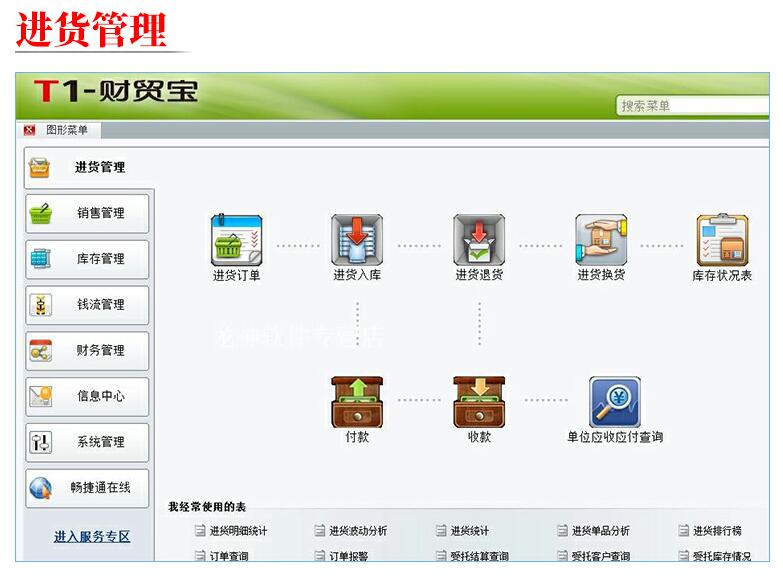The image size is (783, 580).
Task: Open the 进货换货 exchange icon
Action: 601,240
